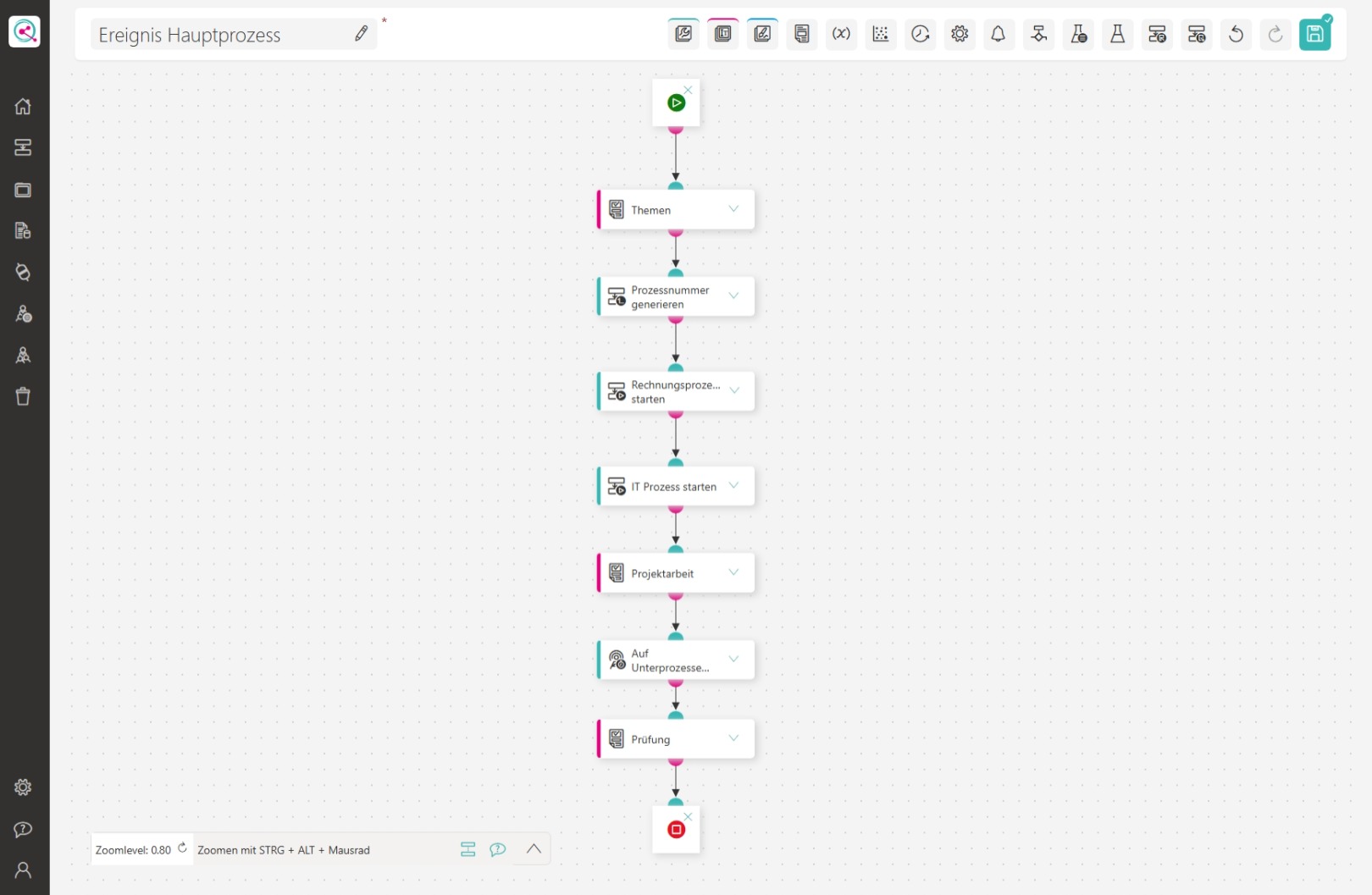1372x895 pixels.
Task: Open the gear settings in top toolbar
Action: click(x=960, y=34)
